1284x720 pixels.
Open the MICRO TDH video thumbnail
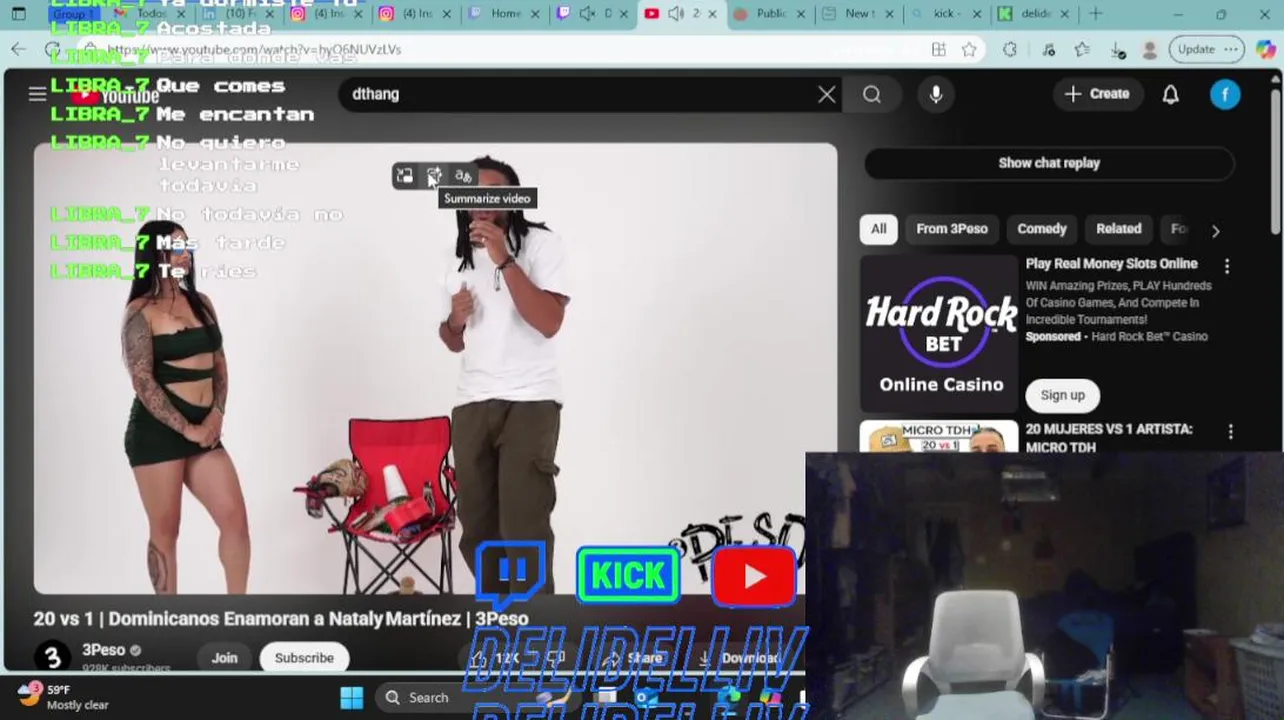pyautogui.click(x=940, y=436)
